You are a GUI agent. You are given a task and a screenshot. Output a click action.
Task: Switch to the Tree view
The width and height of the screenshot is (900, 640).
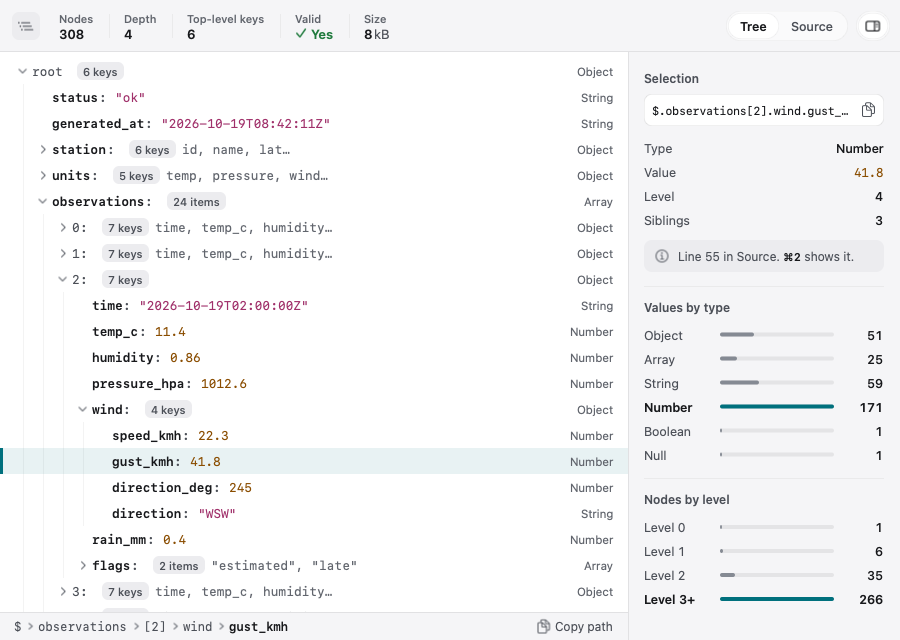click(x=753, y=26)
